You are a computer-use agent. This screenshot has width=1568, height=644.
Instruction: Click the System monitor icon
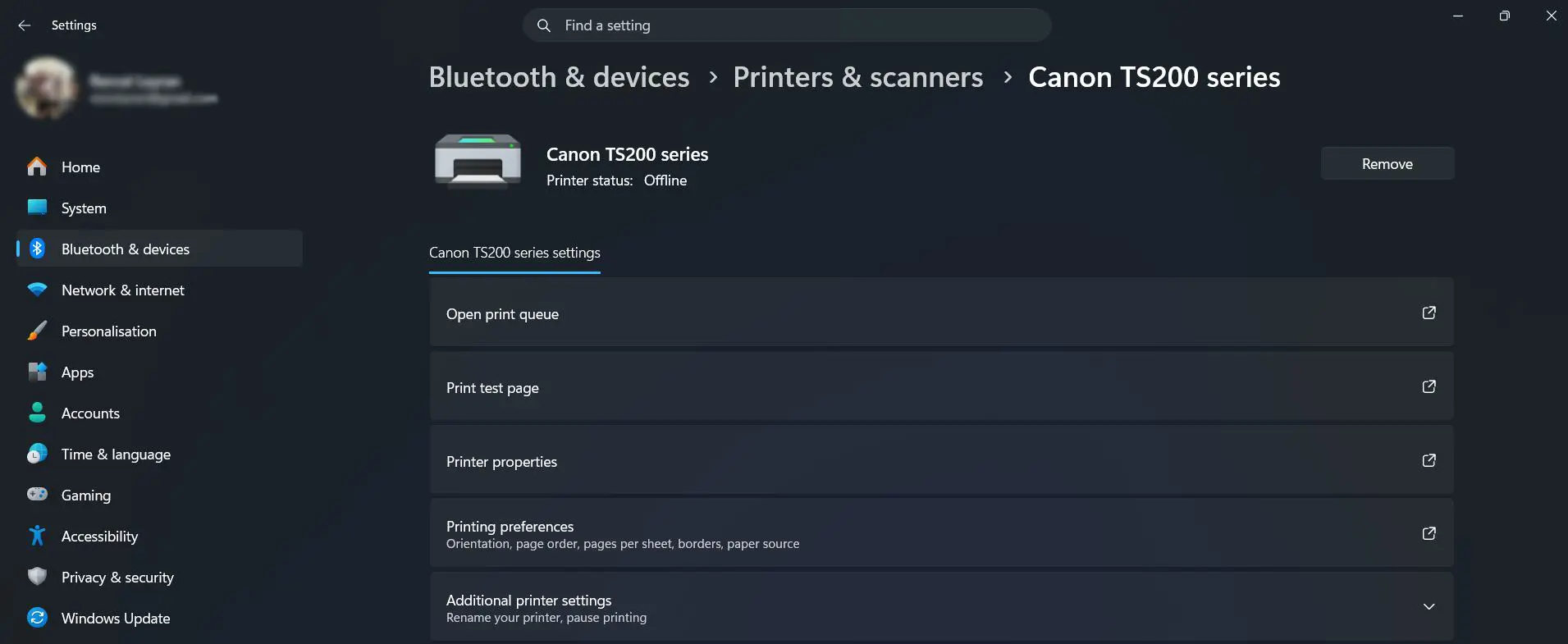click(37, 208)
